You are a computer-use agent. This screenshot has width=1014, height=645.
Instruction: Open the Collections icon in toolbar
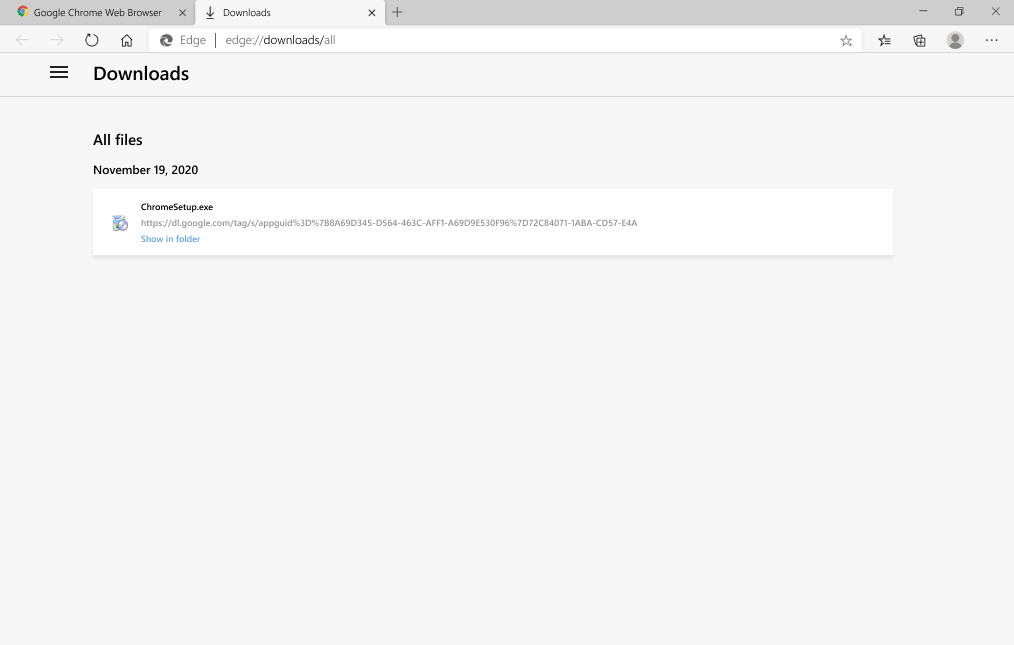(919, 40)
